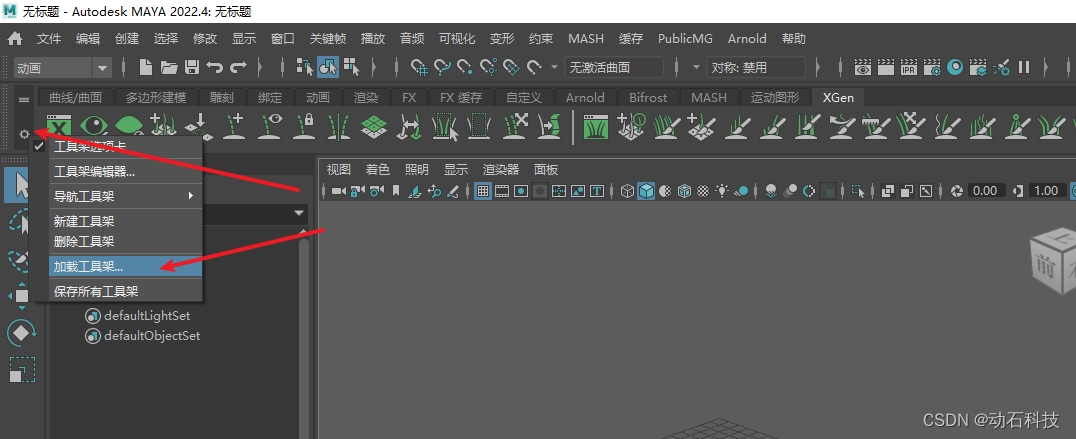The image size is (1076, 439).
Task: Open XGen window green X shelf icon
Action: pyautogui.click(x=60, y=127)
